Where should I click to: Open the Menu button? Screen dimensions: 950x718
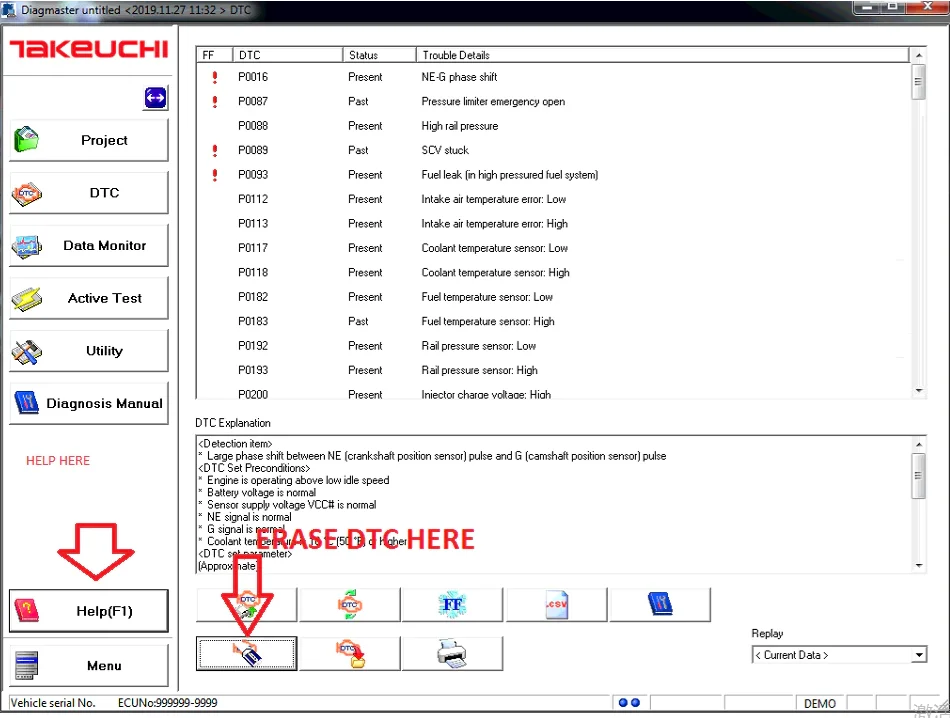pyautogui.click(x=88, y=665)
